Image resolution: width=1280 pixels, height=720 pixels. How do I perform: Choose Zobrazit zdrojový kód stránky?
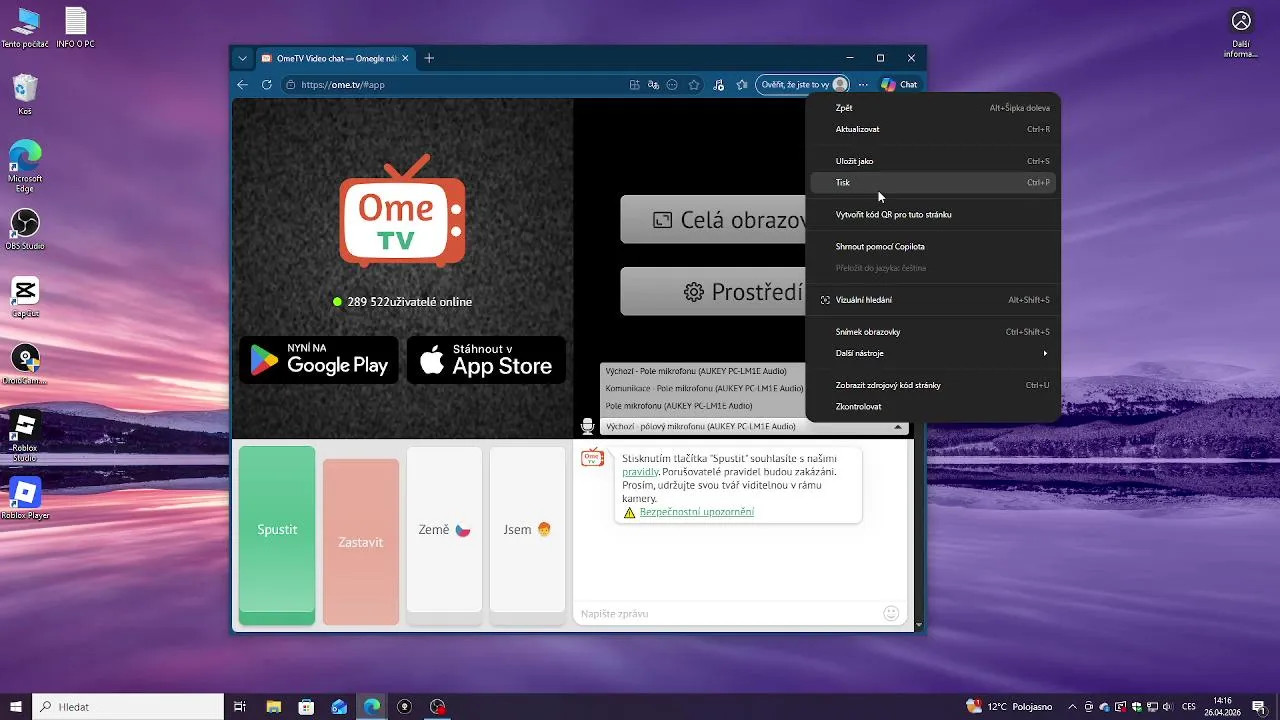coord(932,385)
